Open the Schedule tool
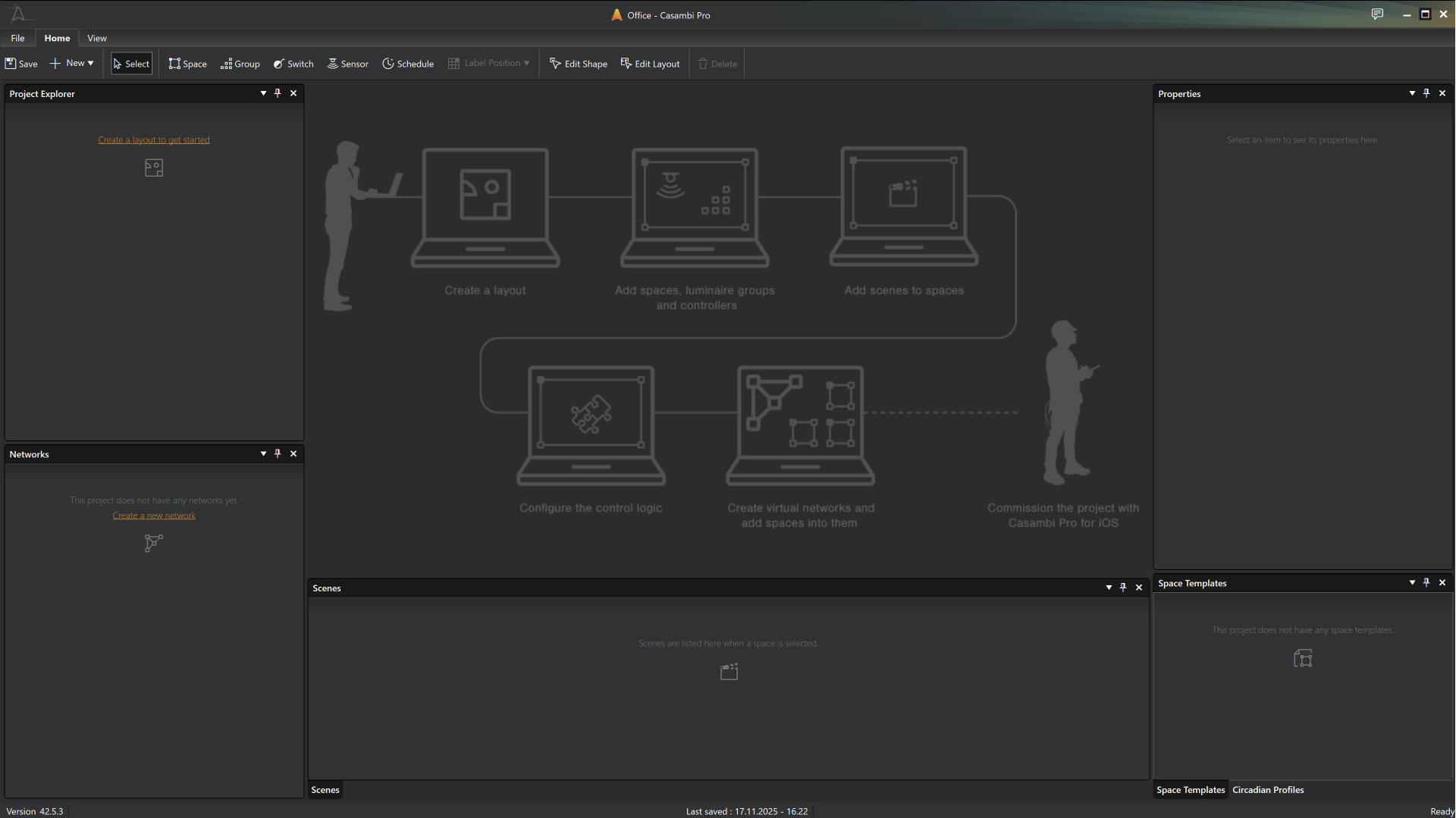The height and width of the screenshot is (818, 1456). [x=408, y=64]
